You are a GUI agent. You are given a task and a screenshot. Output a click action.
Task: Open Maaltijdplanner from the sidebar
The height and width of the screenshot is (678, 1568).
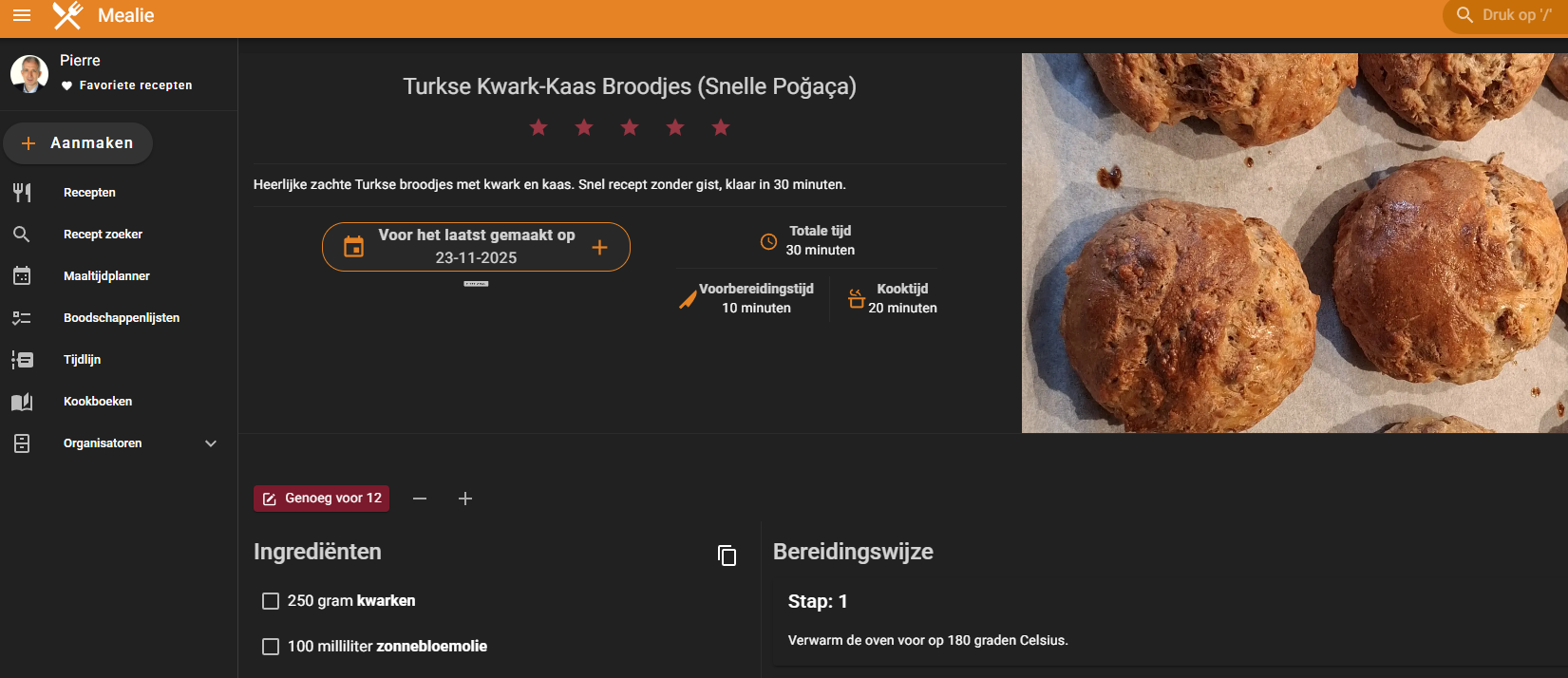(106, 276)
